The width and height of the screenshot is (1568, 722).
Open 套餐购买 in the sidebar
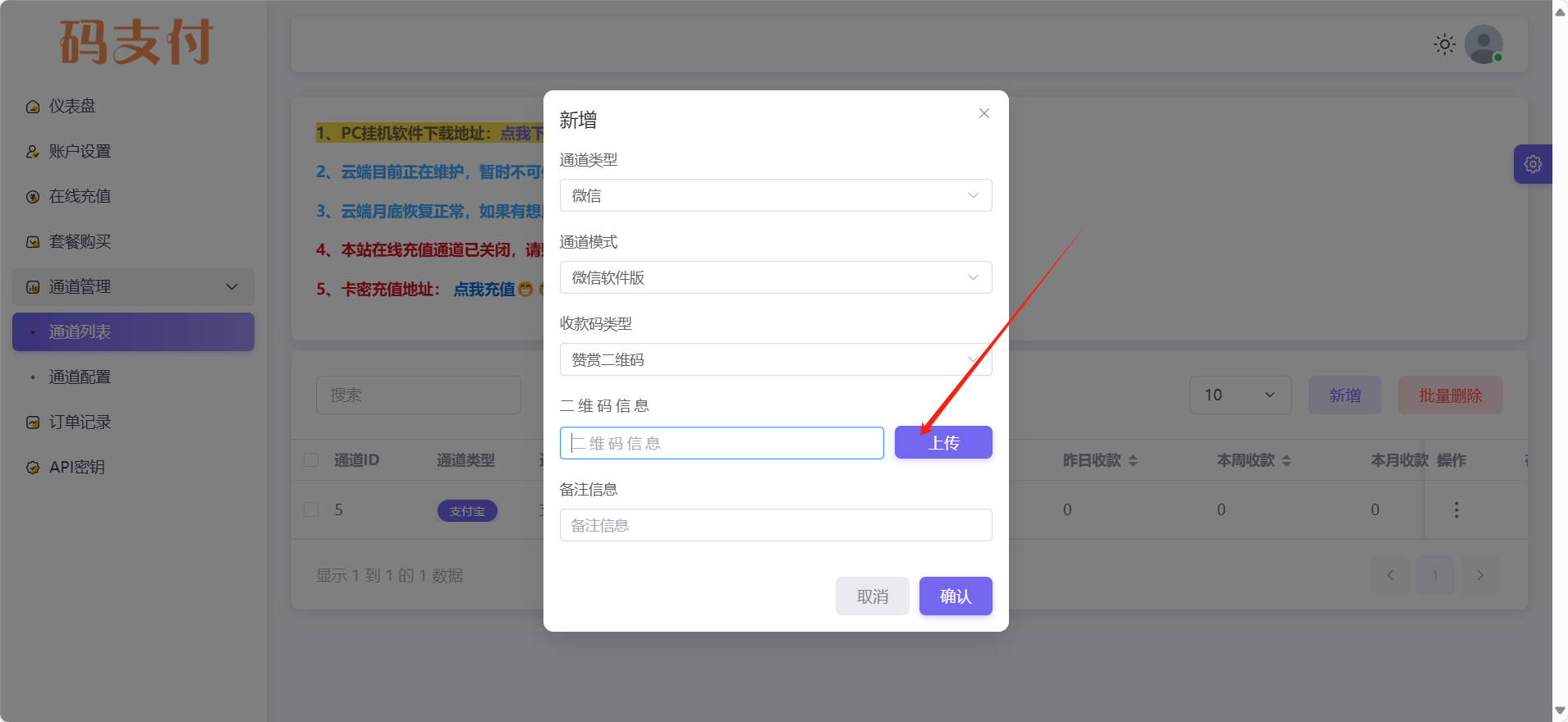133,242
